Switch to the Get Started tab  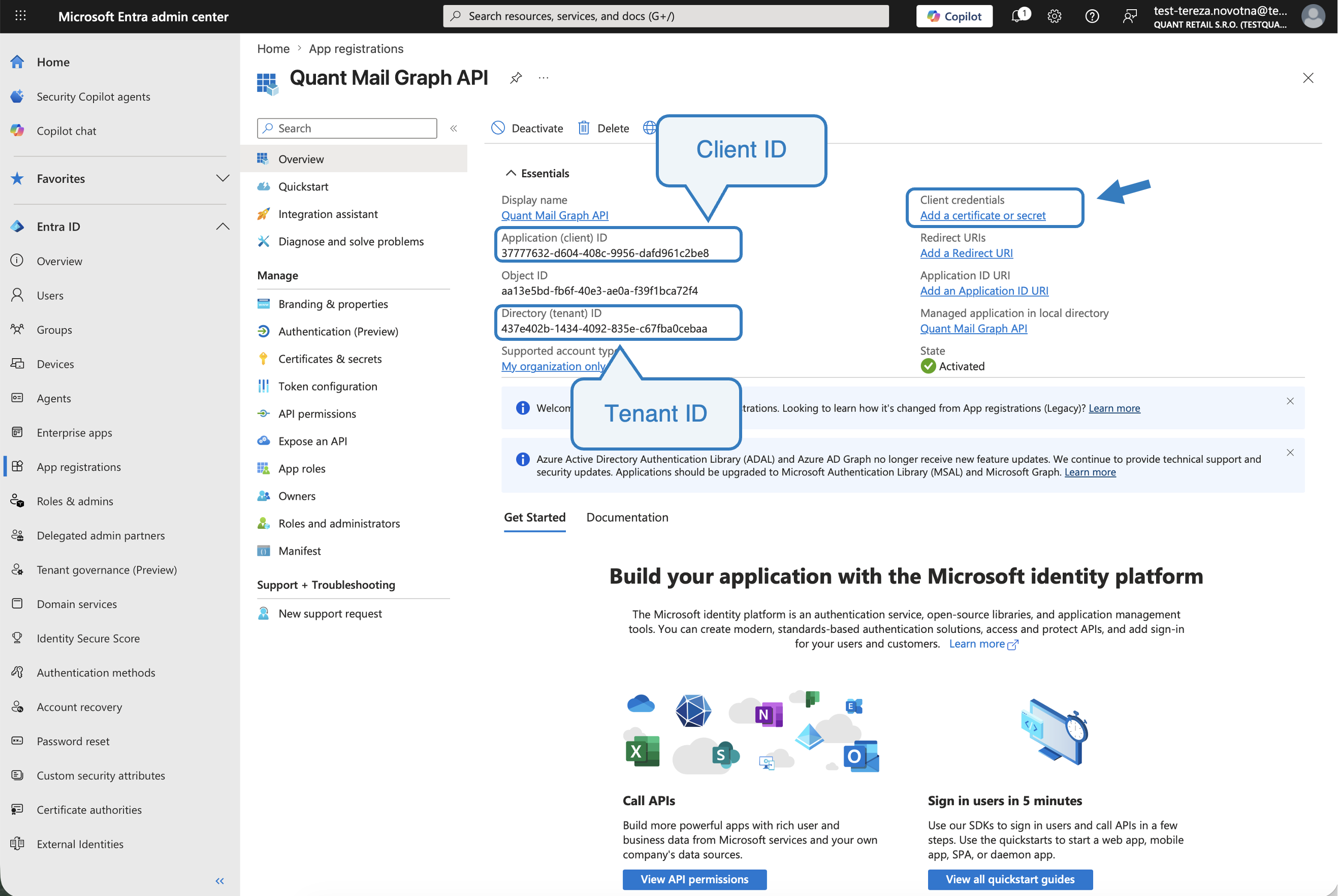coord(535,517)
